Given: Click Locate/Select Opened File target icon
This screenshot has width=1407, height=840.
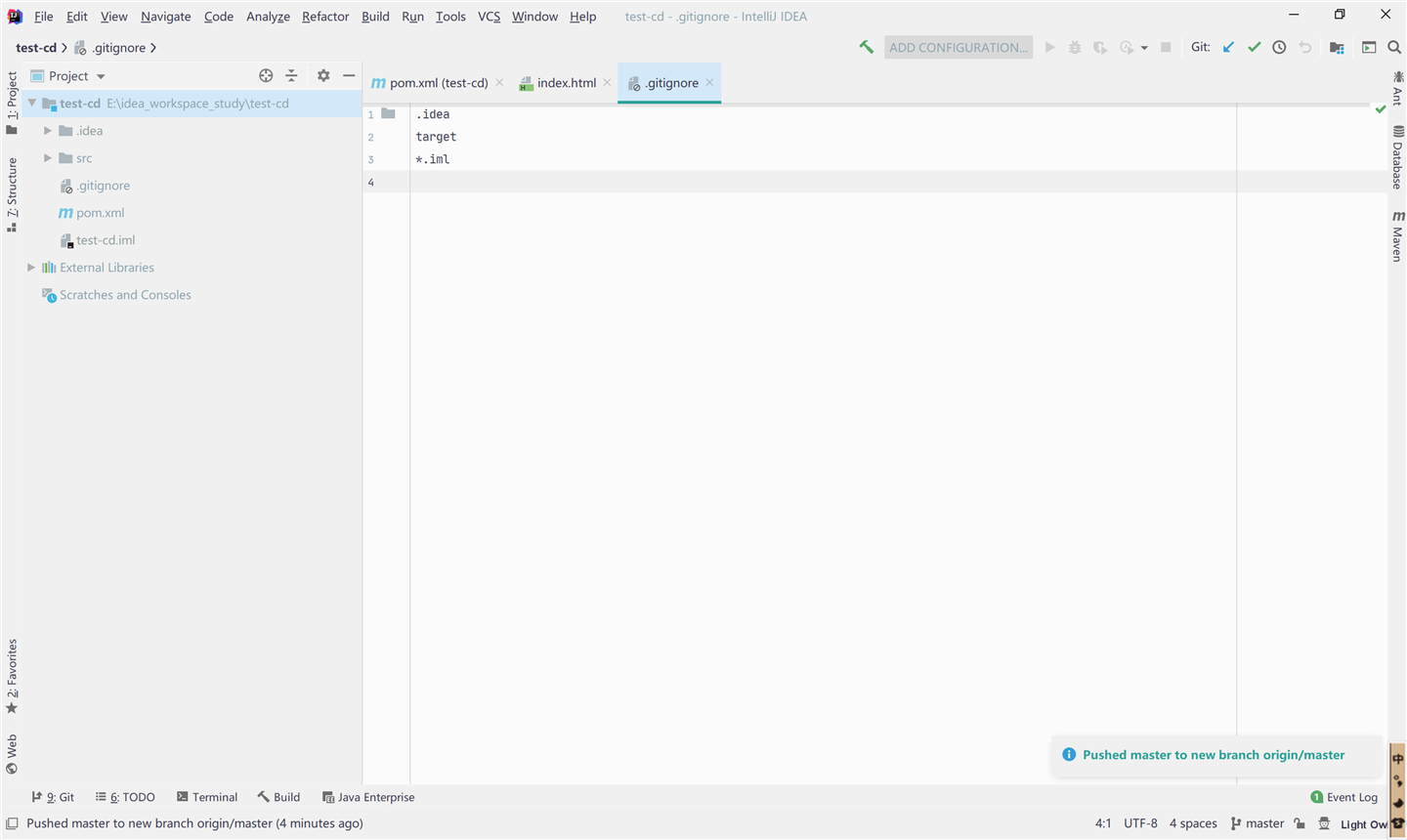Looking at the screenshot, I should pyautogui.click(x=266, y=75).
